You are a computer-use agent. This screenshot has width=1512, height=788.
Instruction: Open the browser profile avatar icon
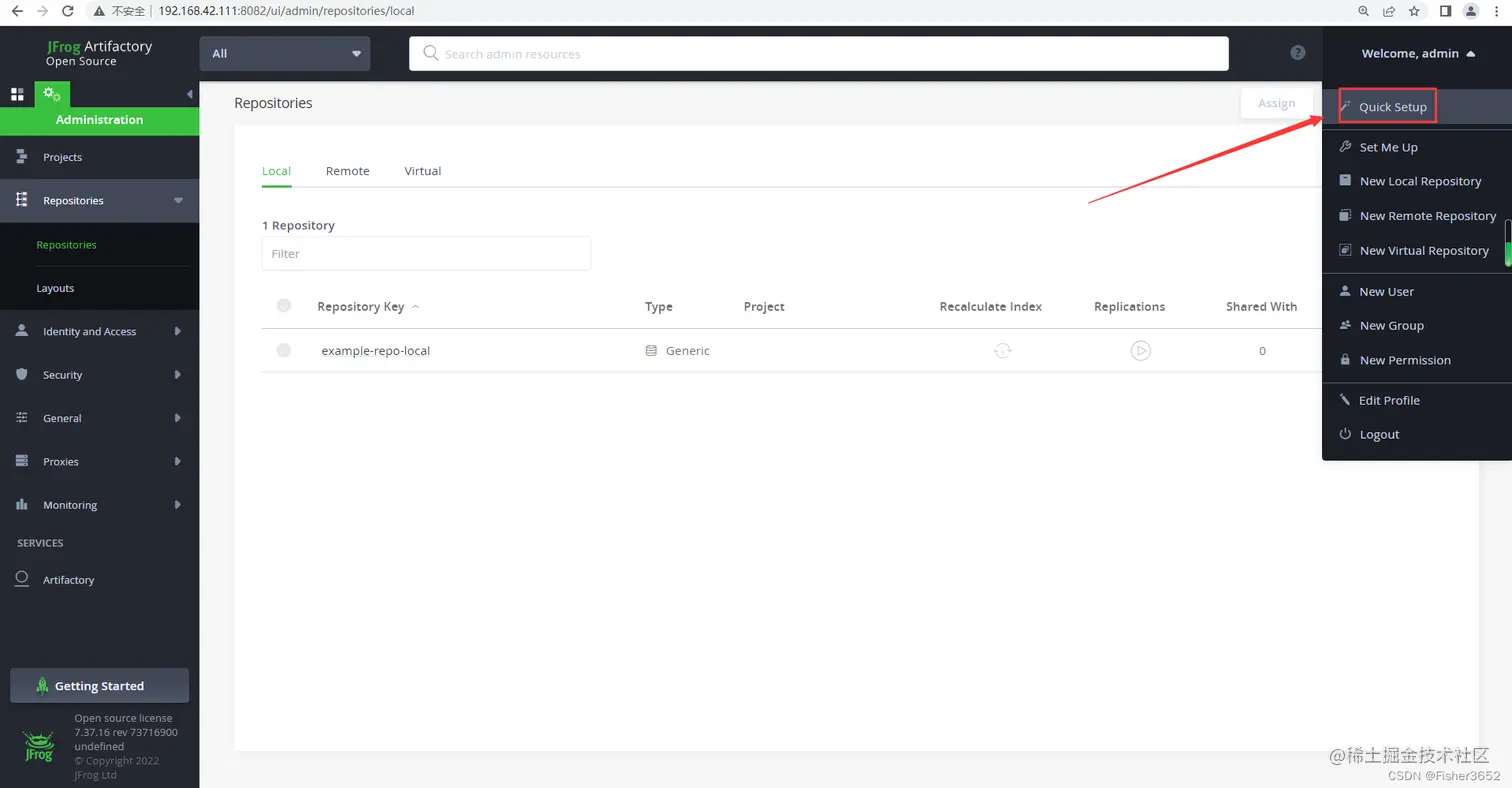pos(1471,11)
